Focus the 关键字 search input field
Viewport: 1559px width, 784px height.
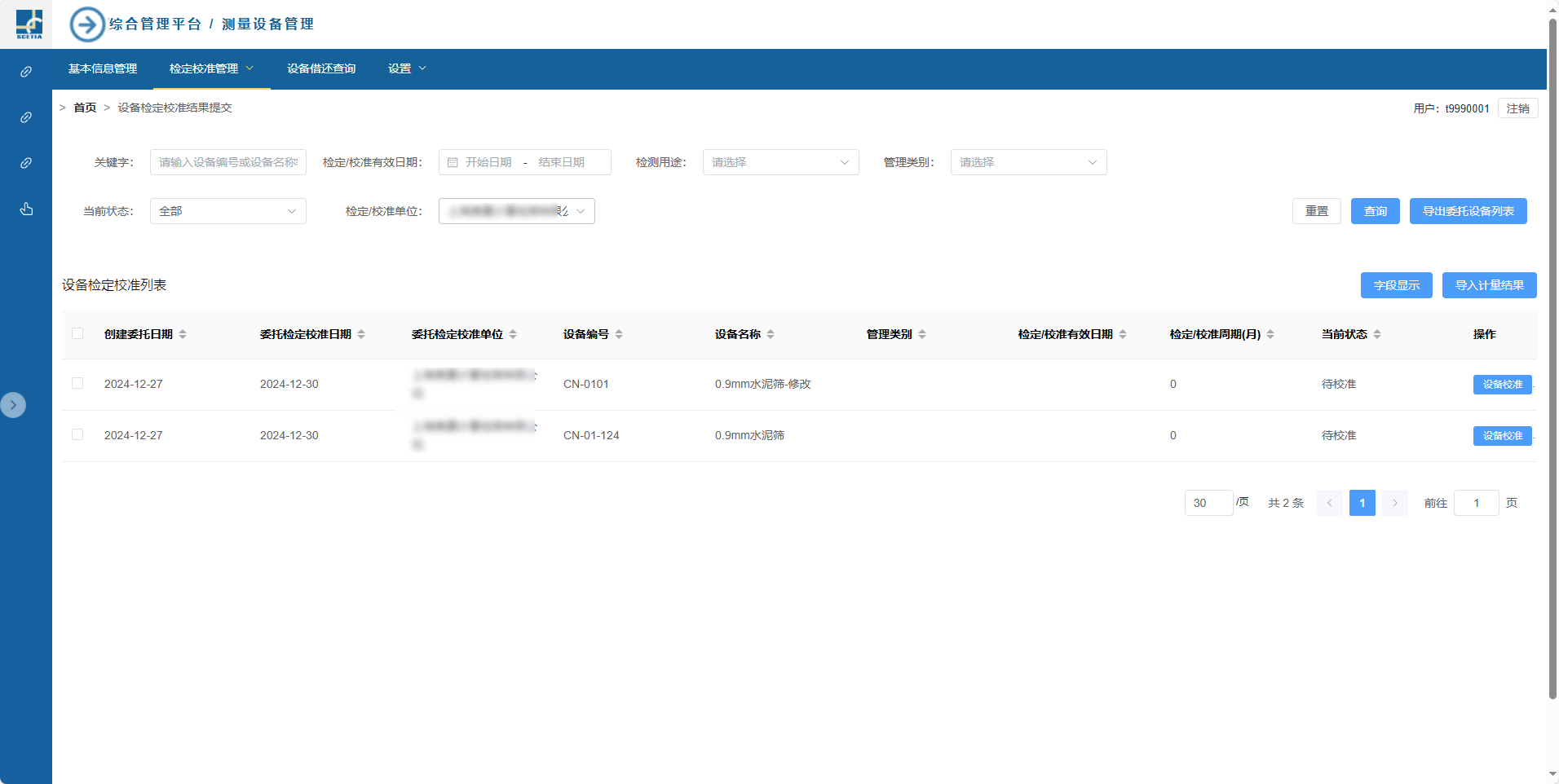click(x=227, y=162)
